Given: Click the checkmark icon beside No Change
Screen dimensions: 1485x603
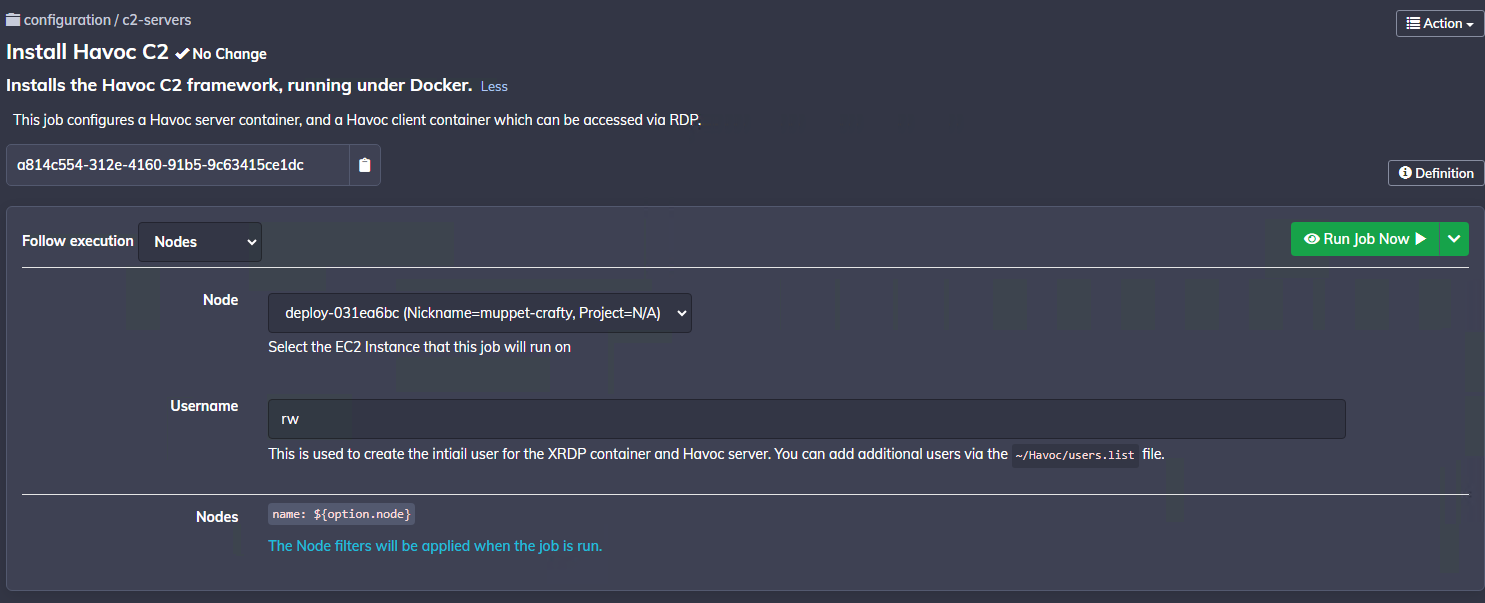Looking at the screenshot, I should (x=182, y=53).
